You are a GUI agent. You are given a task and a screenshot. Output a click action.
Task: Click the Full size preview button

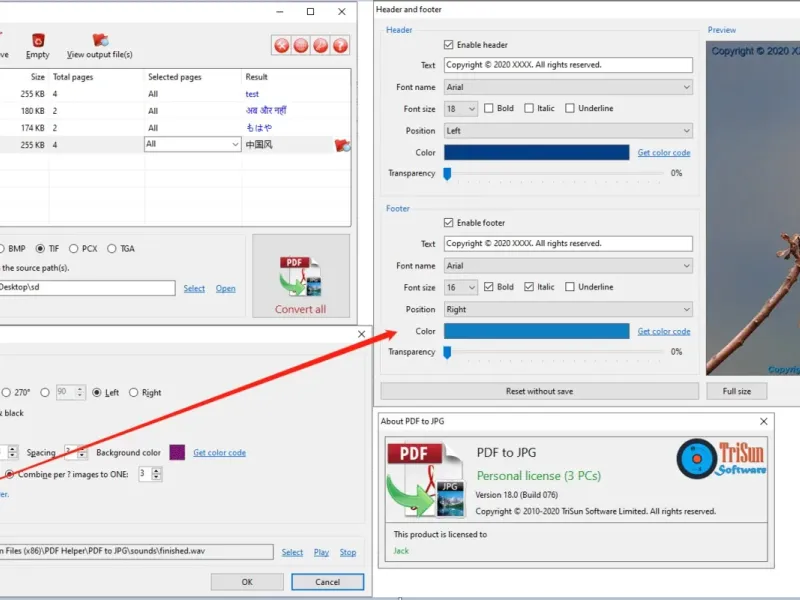[x=737, y=391]
